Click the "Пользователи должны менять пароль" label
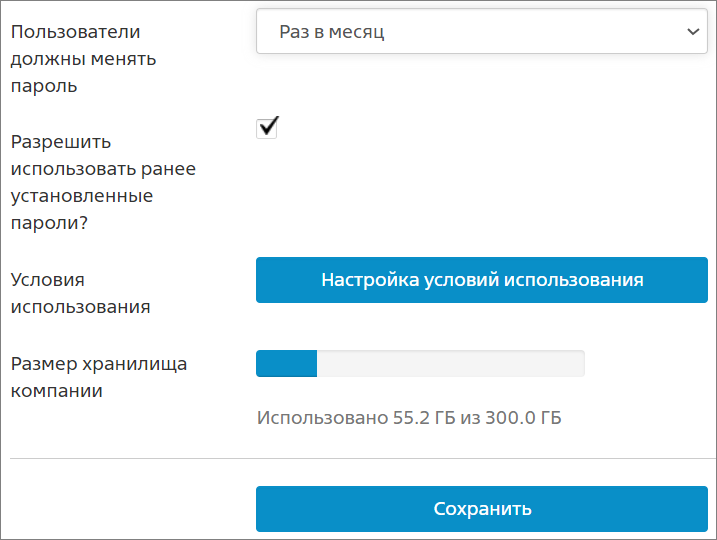The height and width of the screenshot is (540, 717). pos(83,59)
